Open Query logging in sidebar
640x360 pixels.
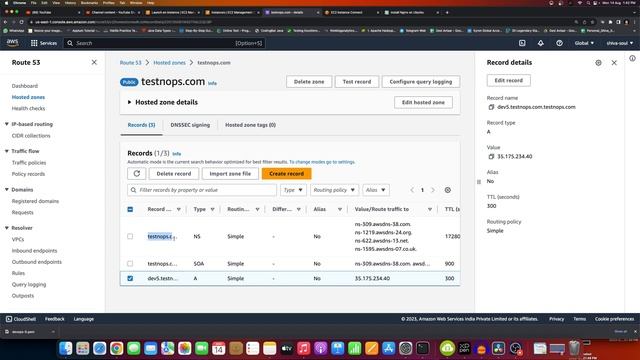[x=29, y=284]
